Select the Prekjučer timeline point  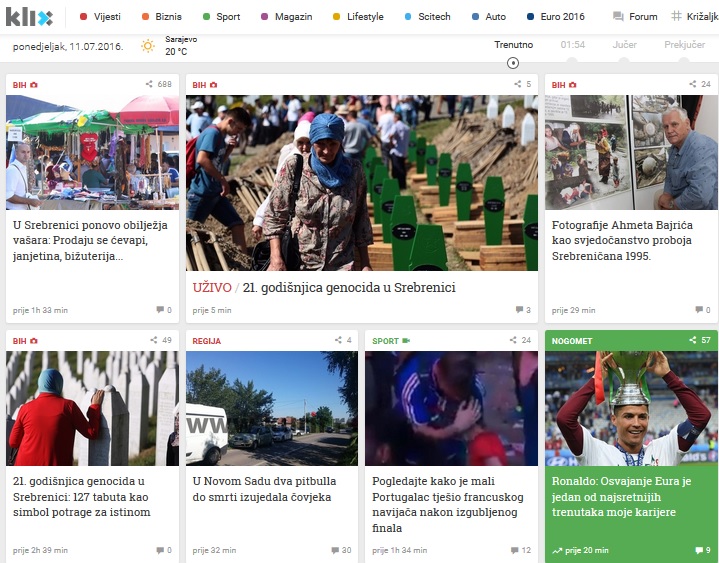[684, 45]
